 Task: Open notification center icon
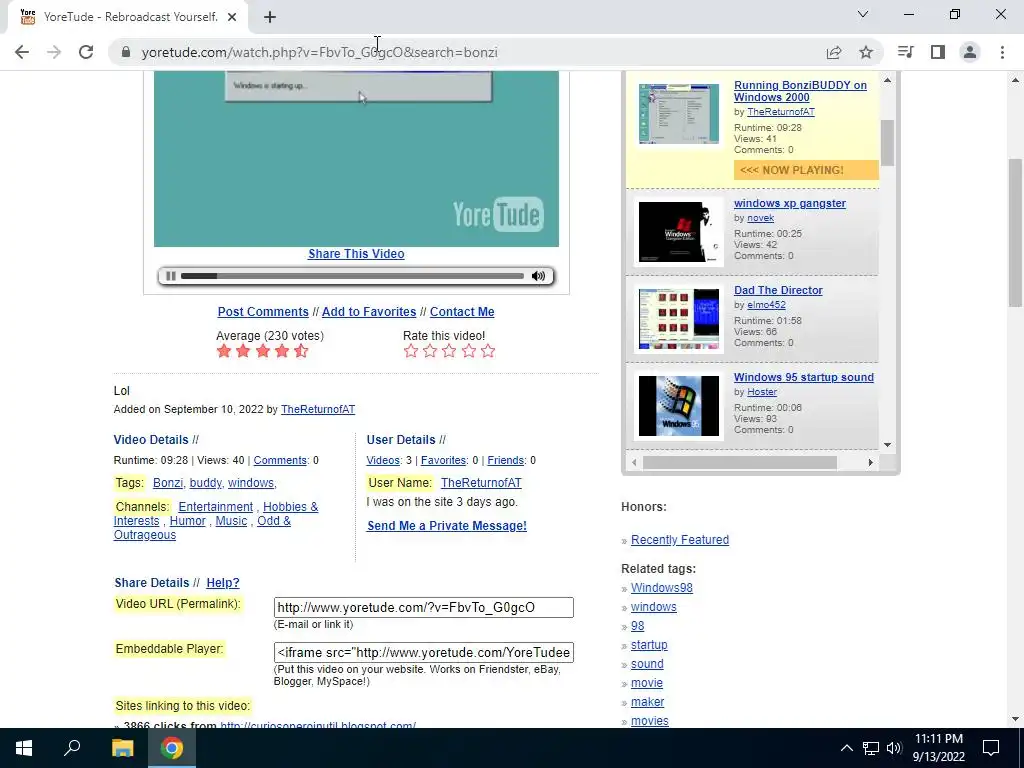[991, 748]
